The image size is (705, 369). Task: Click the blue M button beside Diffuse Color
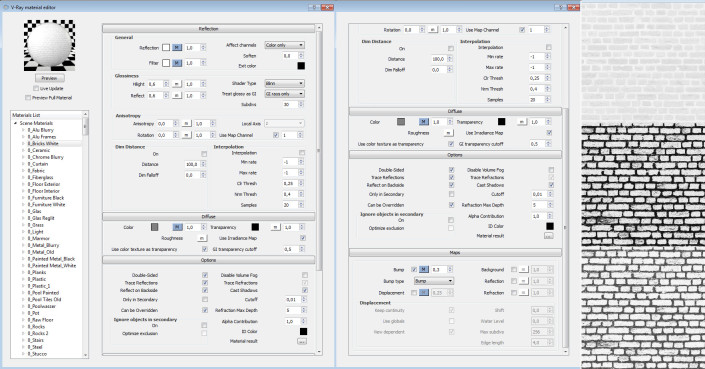click(x=177, y=227)
